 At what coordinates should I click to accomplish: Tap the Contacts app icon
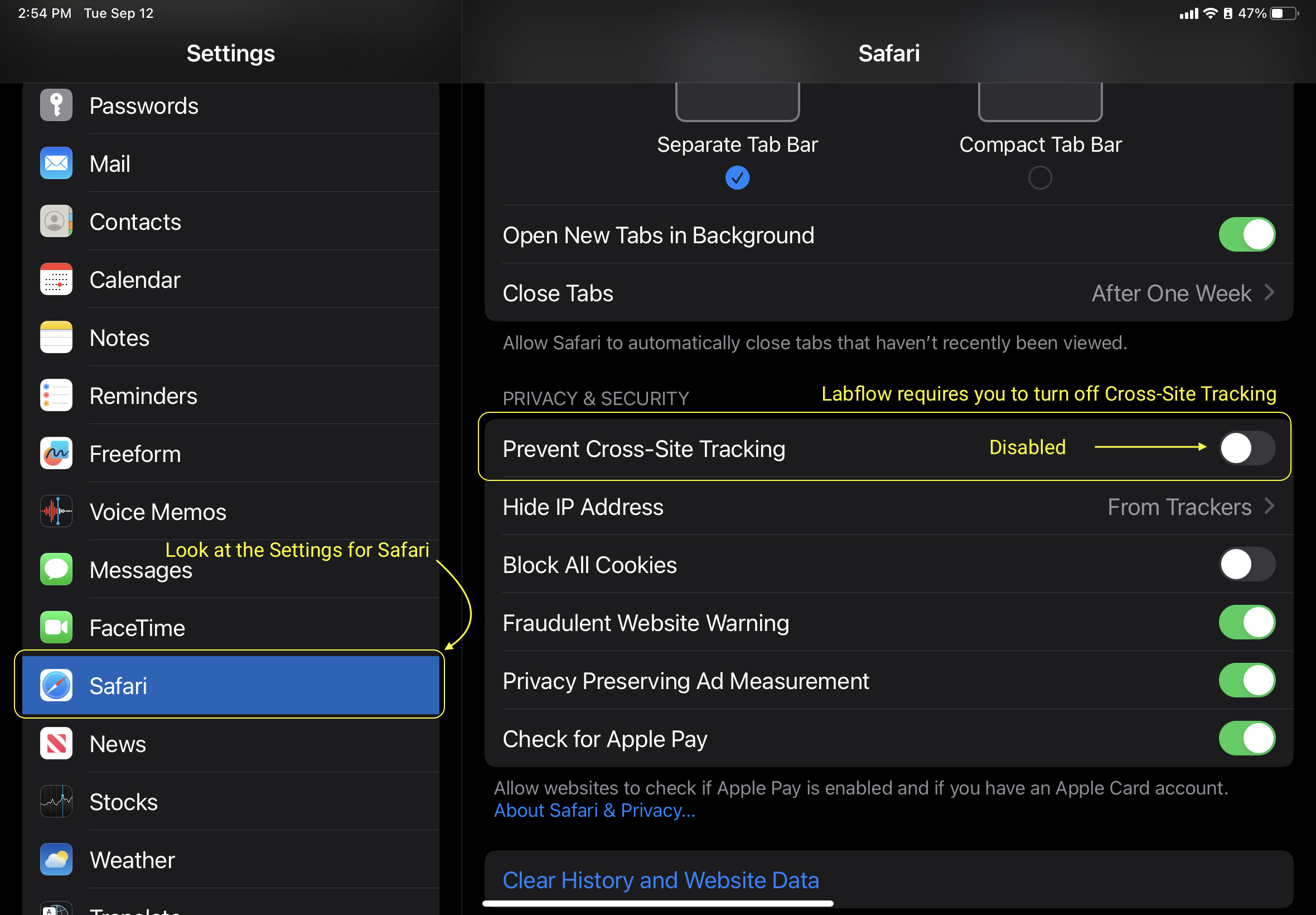tap(56, 221)
